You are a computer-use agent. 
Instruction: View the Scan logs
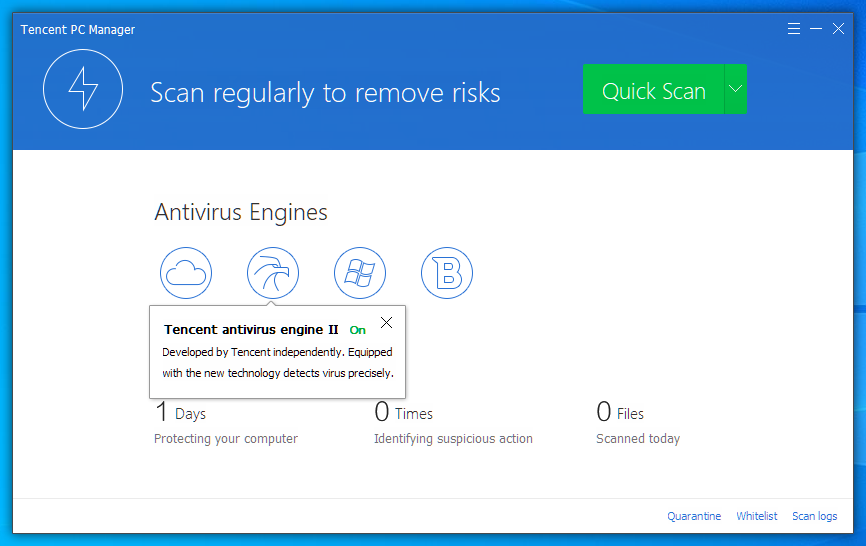[x=814, y=516]
